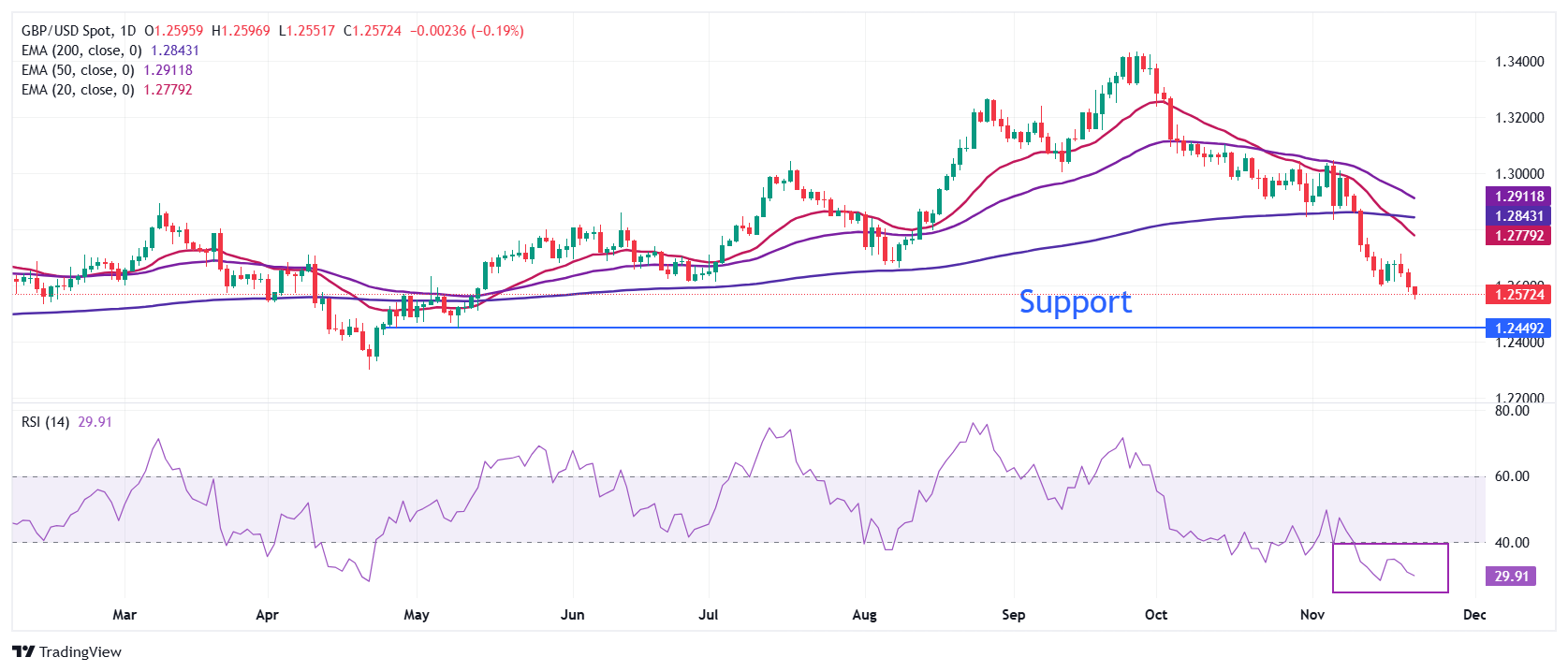The image size is (1568, 672).
Task: Select the GBP/USD Spot chart title
Action: coord(79,31)
